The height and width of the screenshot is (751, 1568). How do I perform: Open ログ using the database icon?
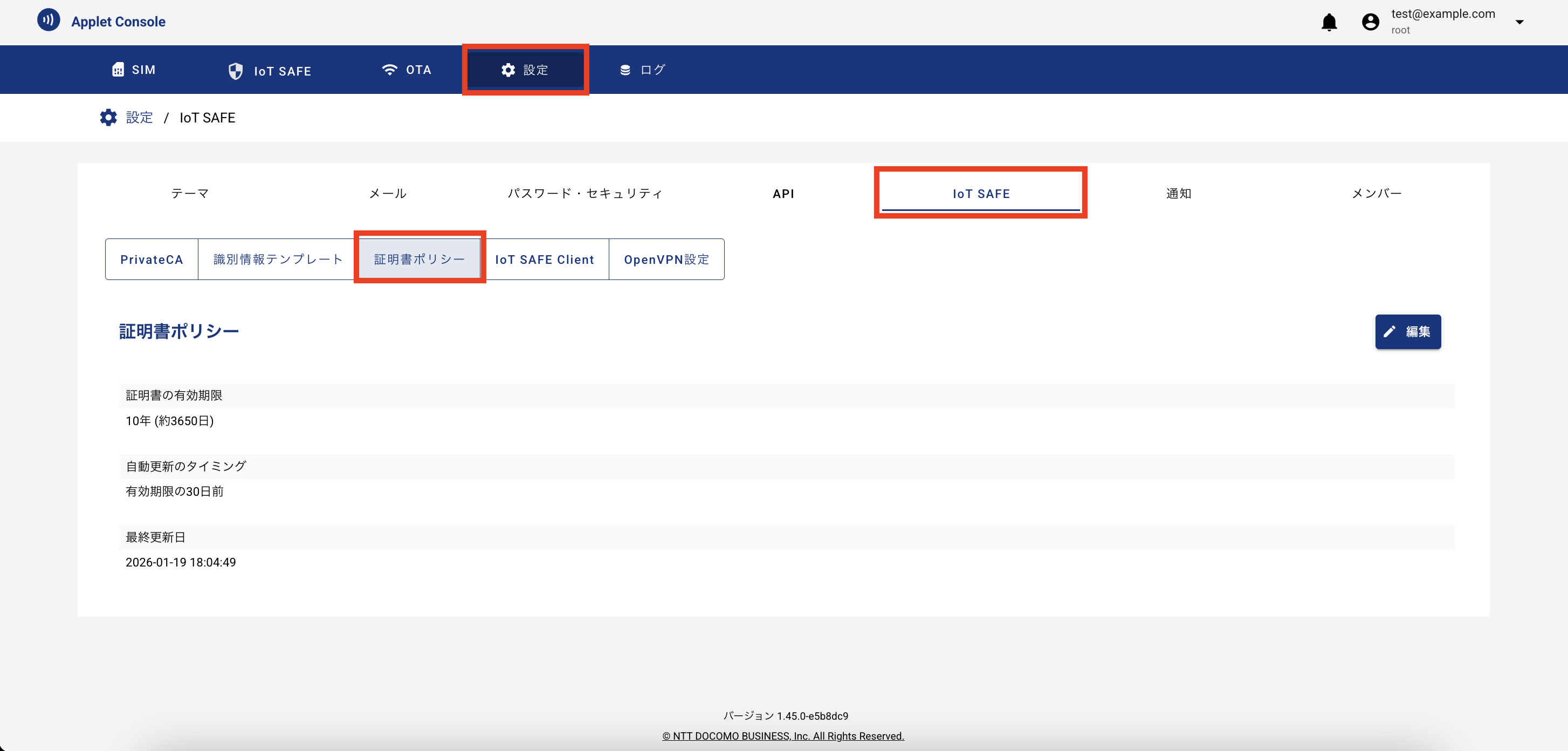point(624,70)
